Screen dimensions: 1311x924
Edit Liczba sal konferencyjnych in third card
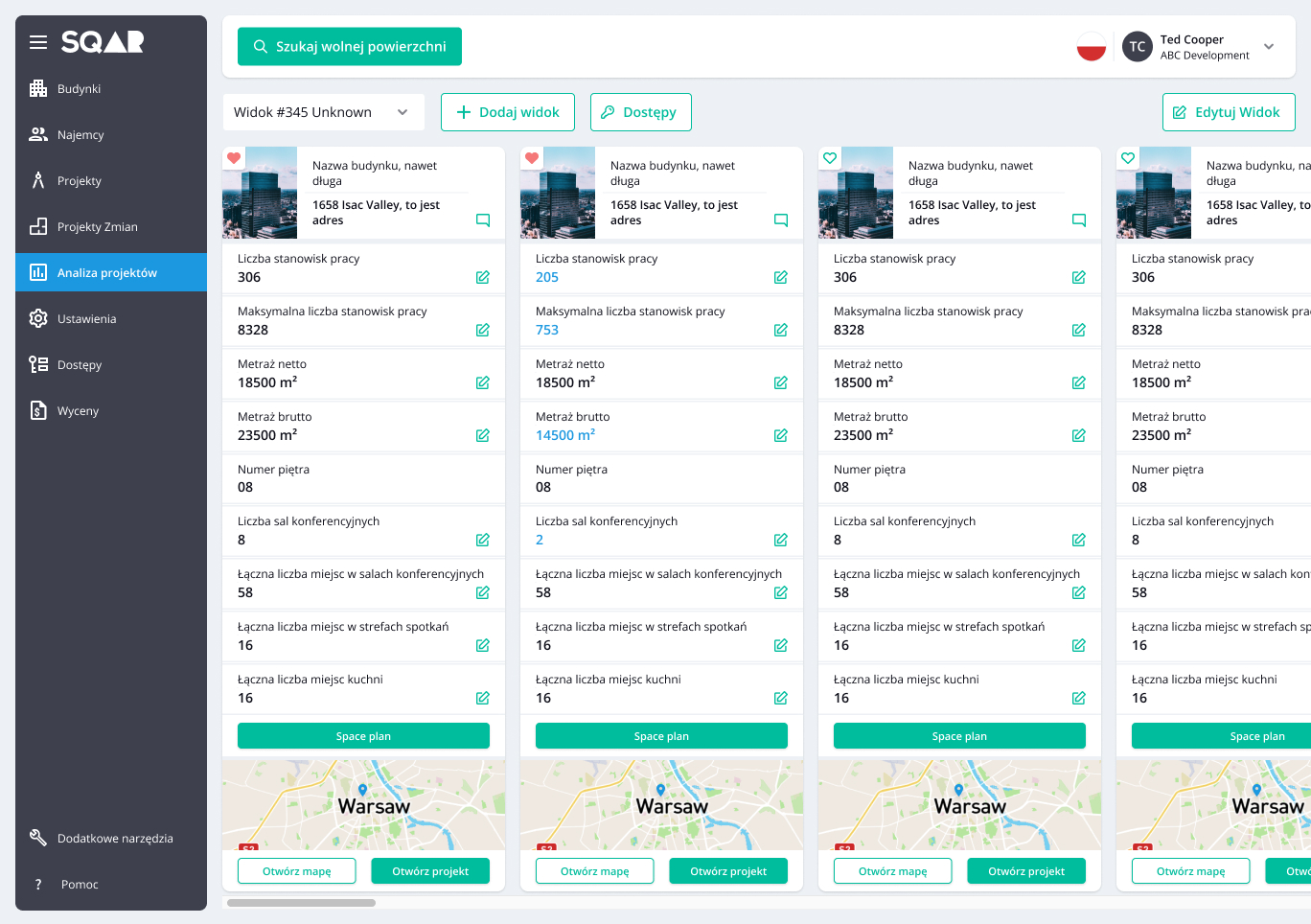click(x=1079, y=540)
